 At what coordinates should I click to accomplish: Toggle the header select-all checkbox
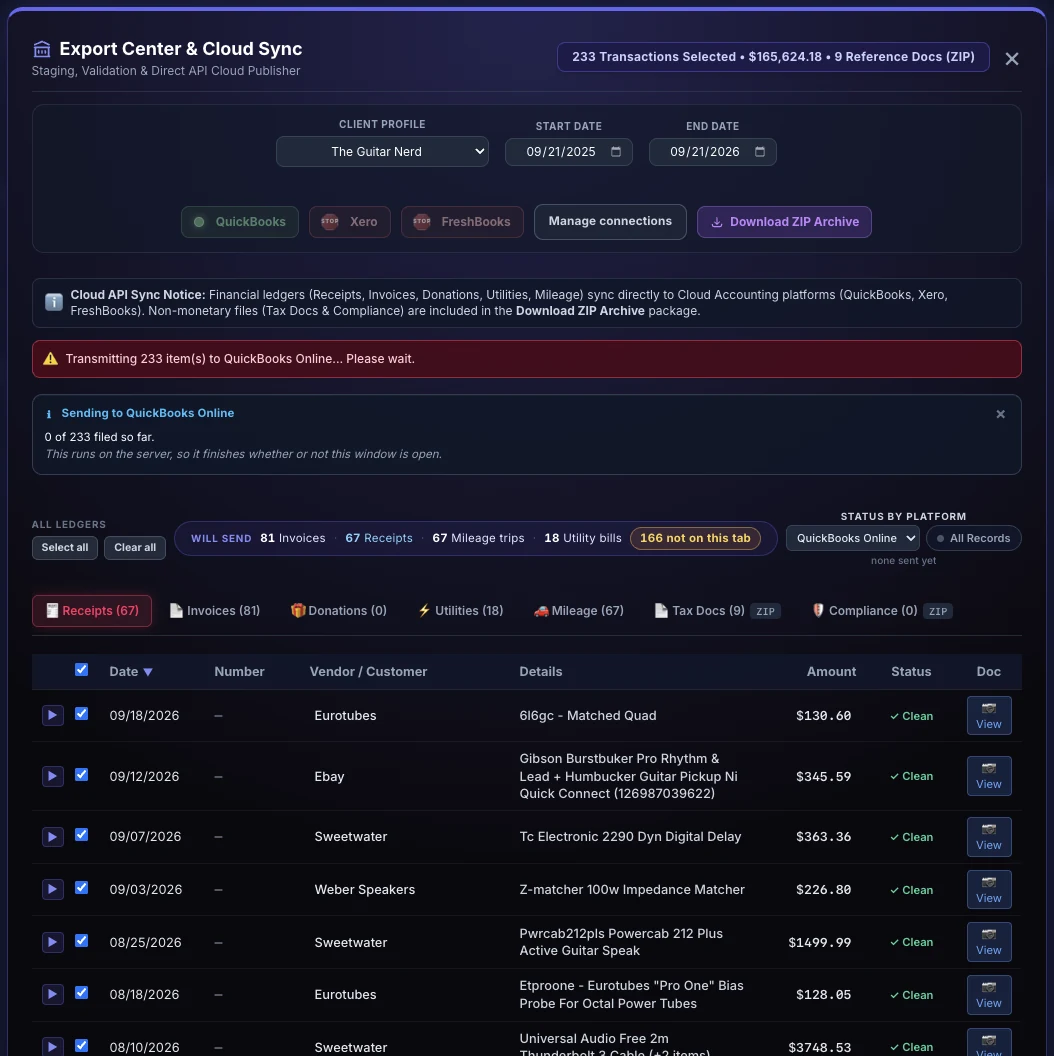(x=81, y=669)
